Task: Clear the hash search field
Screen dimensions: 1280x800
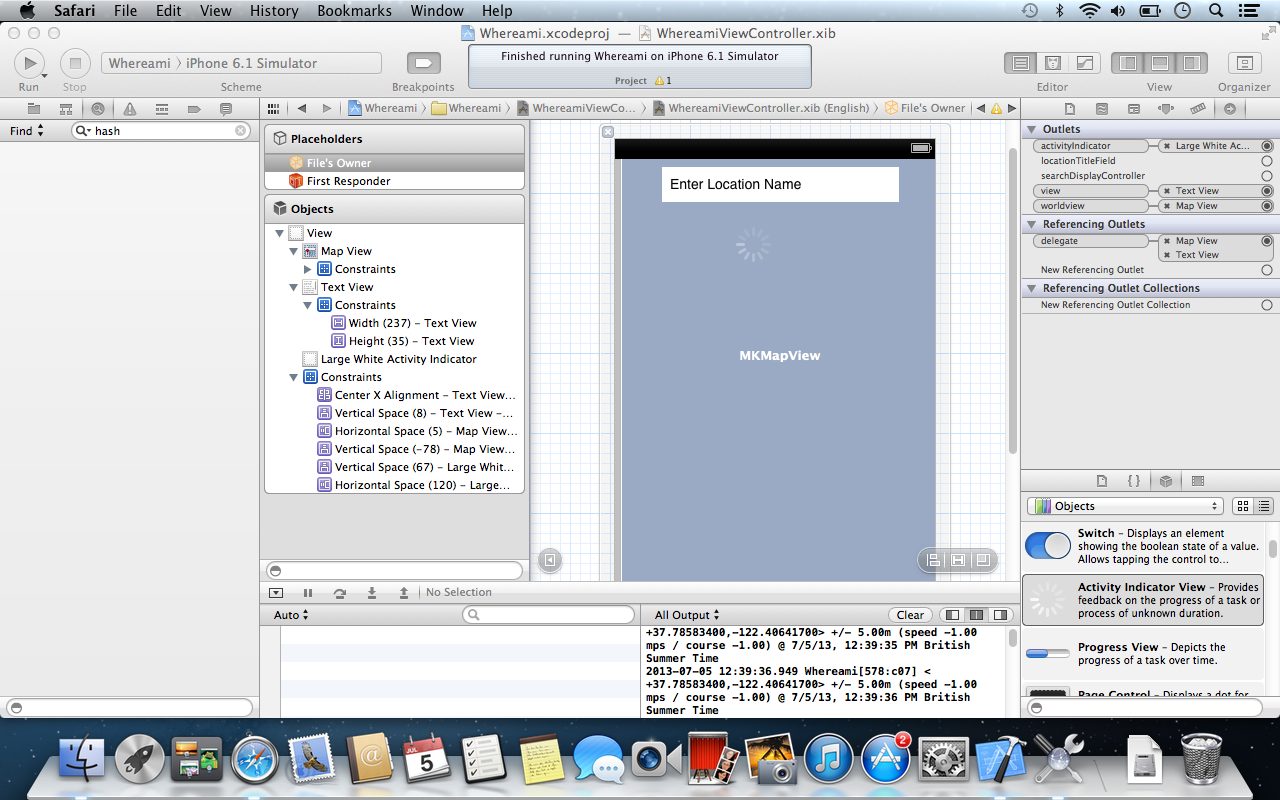Action: [x=241, y=131]
